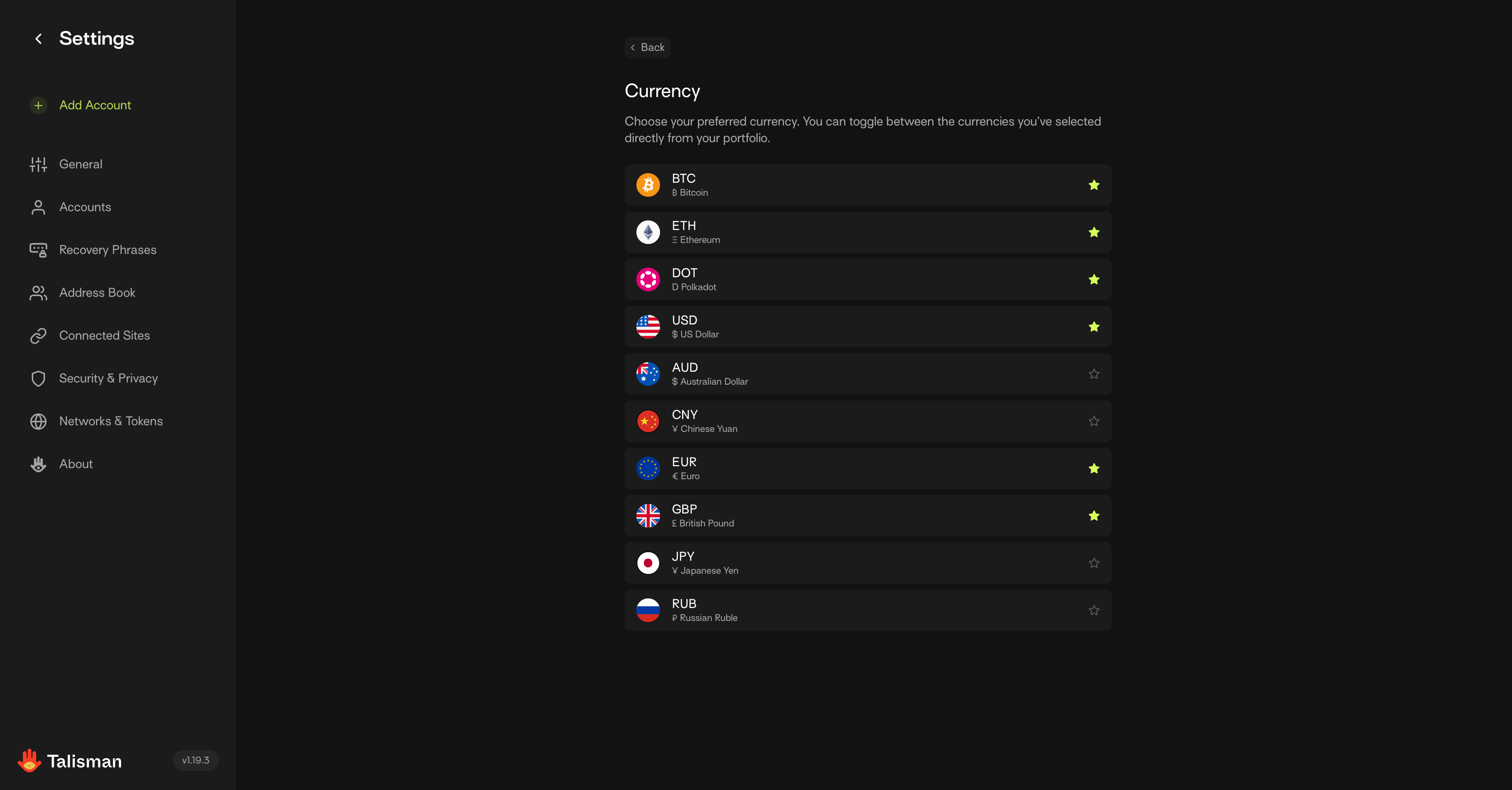1512x790 pixels.
Task: Click the General sliders icon
Action: pyautogui.click(x=38, y=164)
